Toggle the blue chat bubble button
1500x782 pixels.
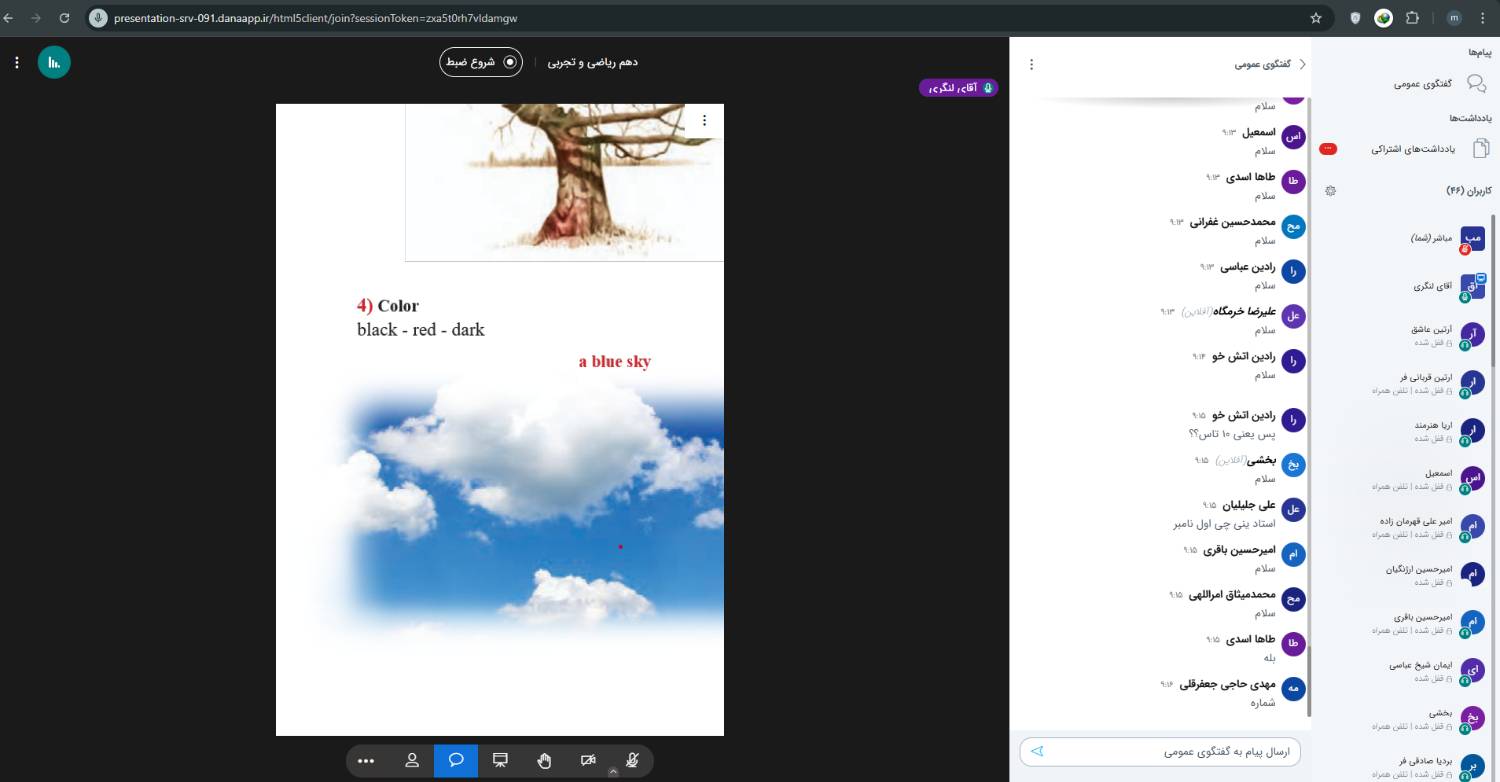click(456, 761)
